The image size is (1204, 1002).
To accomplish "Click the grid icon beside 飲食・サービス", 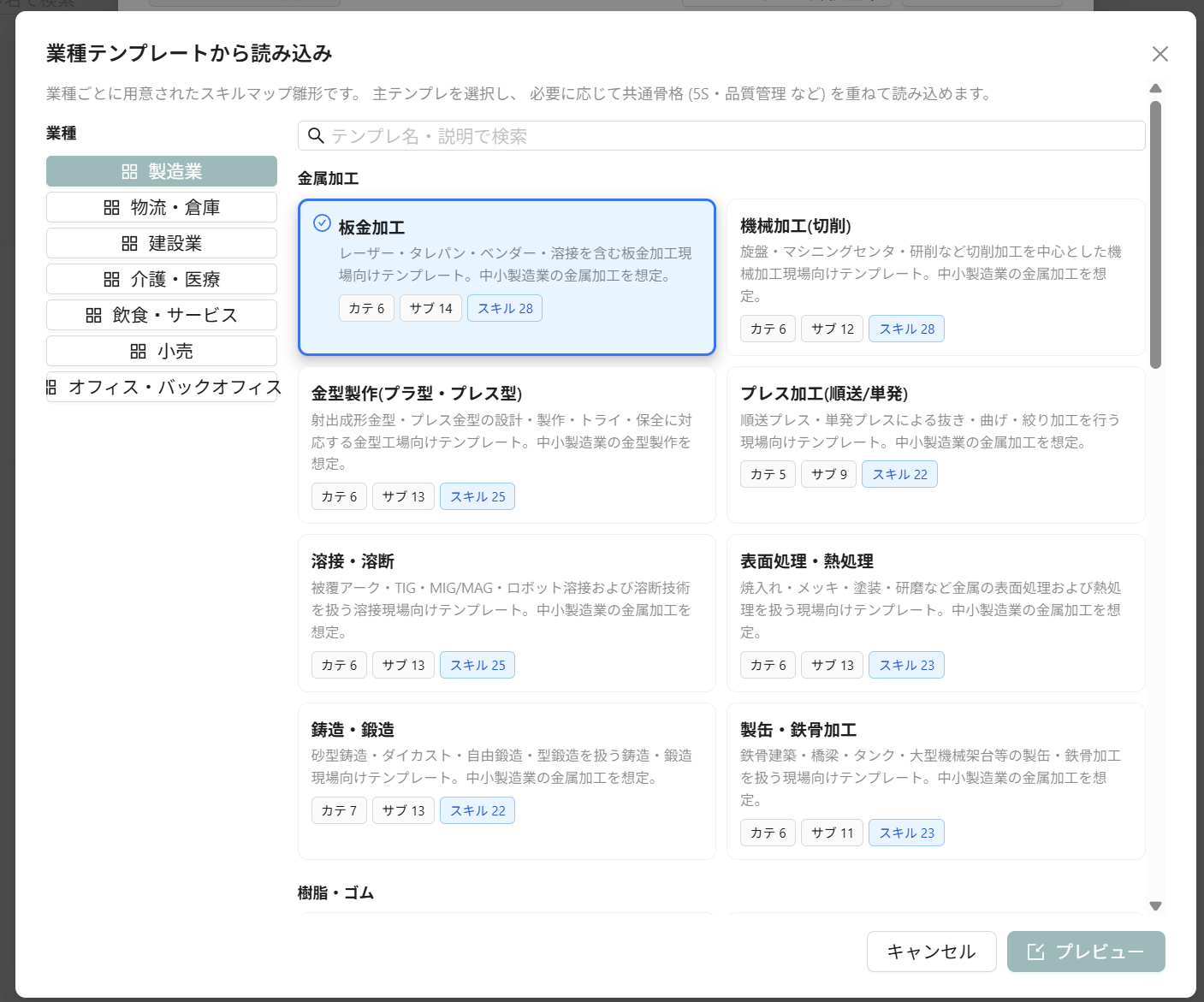I will pyautogui.click(x=93, y=316).
